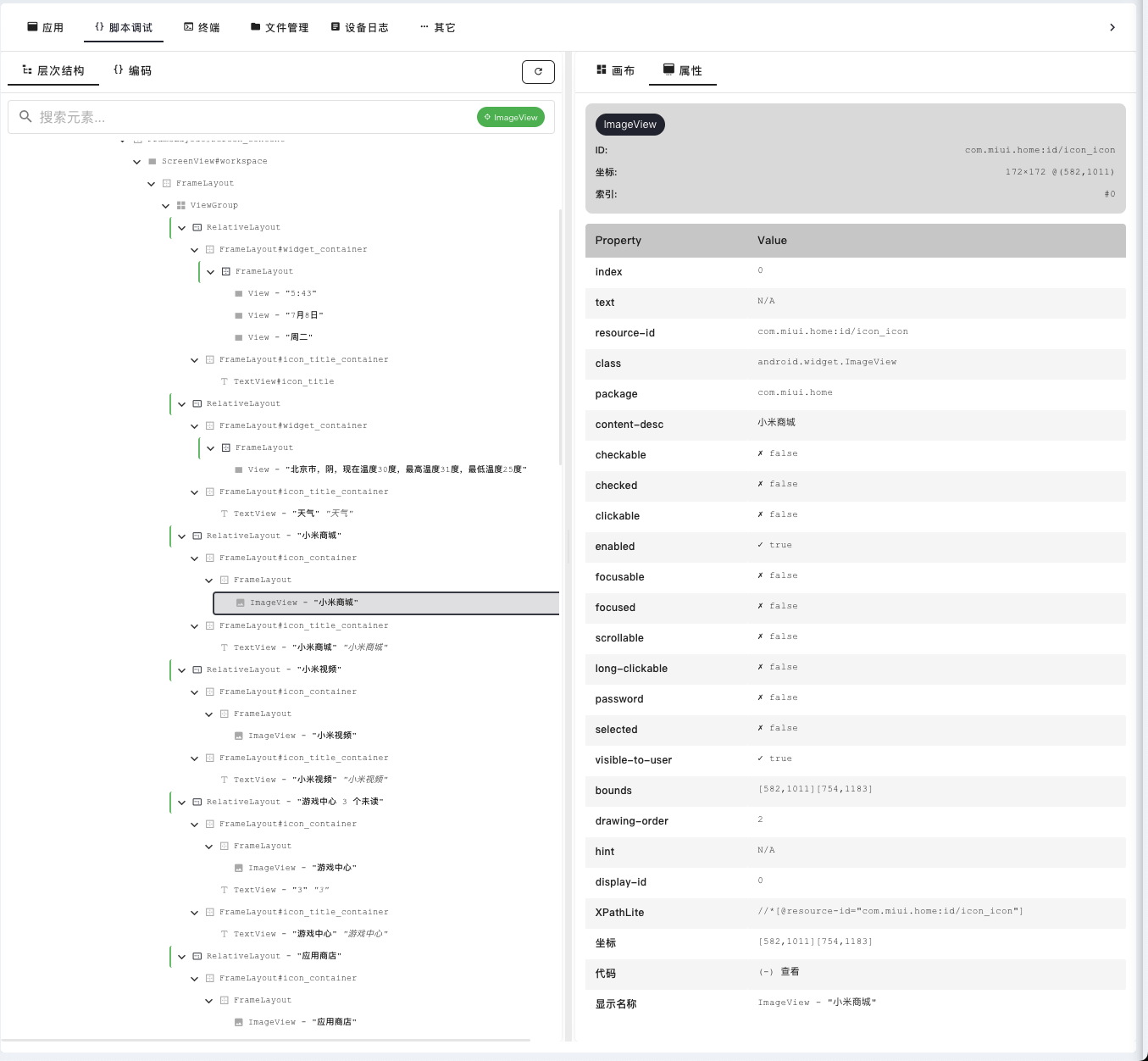
Task: Click icon beside ScreenView#workspace node
Action: 153,161
